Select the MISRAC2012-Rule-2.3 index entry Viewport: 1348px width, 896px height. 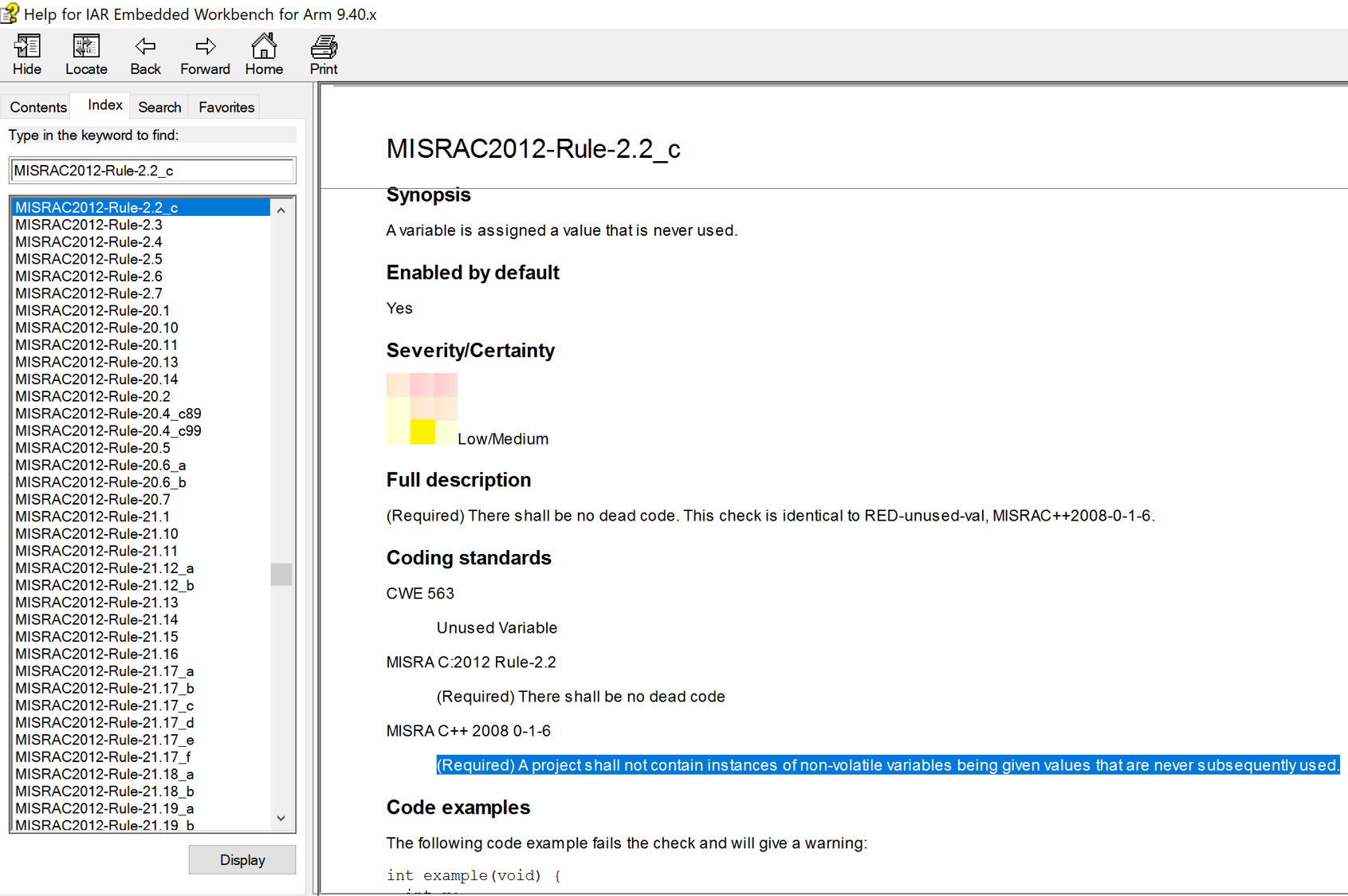click(x=88, y=225)
